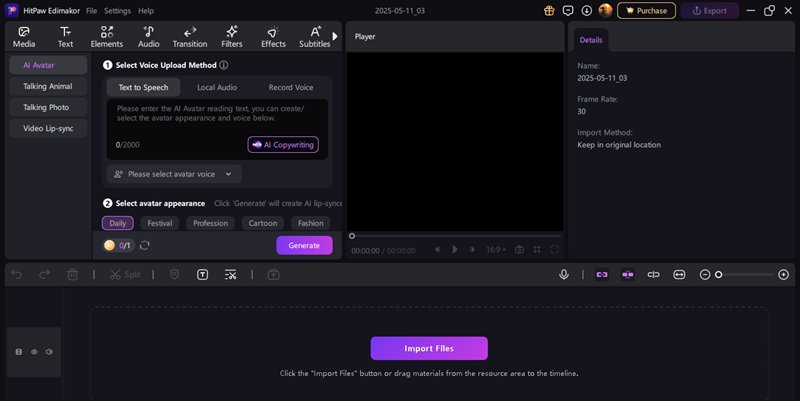Viewport: 800px width, 401px height.
Task: Click the Purchase button
Action: pos(646,11)
